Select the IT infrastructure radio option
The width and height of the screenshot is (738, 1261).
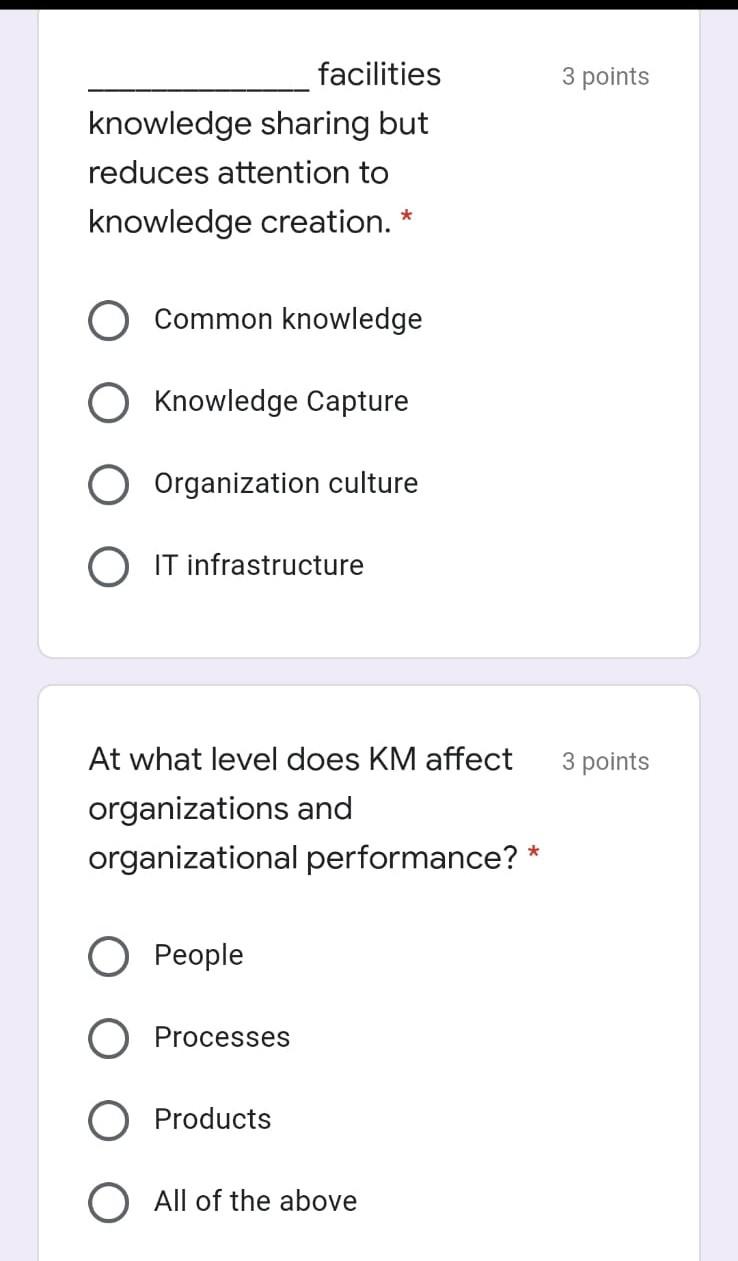point(108,566)
